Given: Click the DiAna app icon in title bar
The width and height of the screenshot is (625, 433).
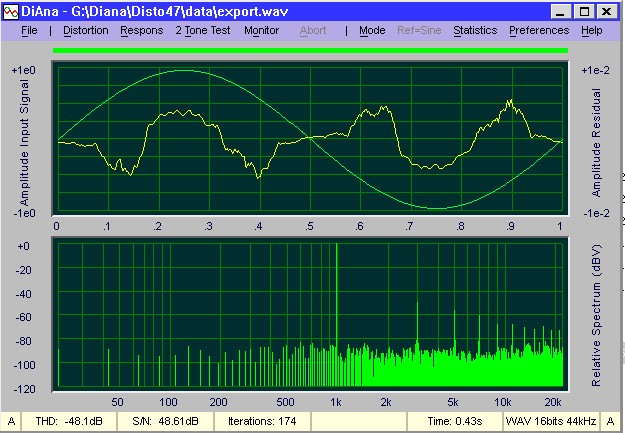Looking at the screenshot, I should tap(11, 12).
